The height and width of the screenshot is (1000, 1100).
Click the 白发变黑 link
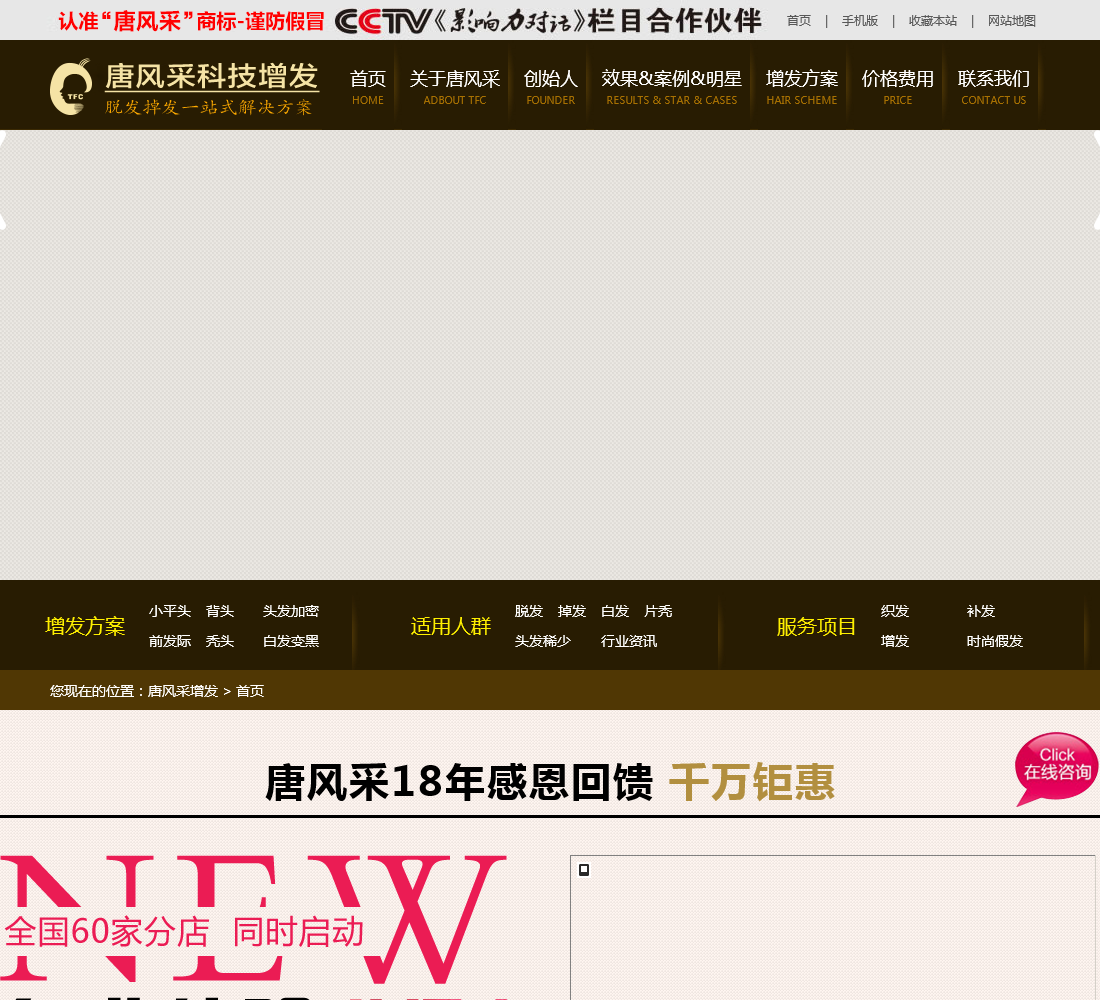pos(290,641)
